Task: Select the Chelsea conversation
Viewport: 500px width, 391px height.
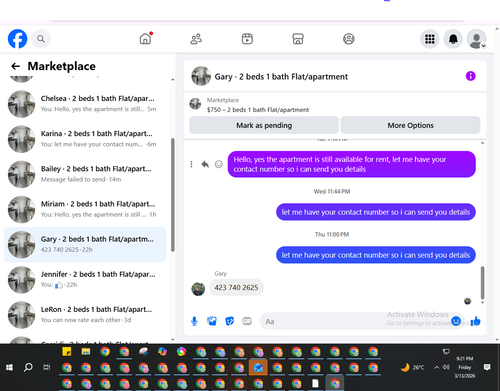Action: click(85, 104)
